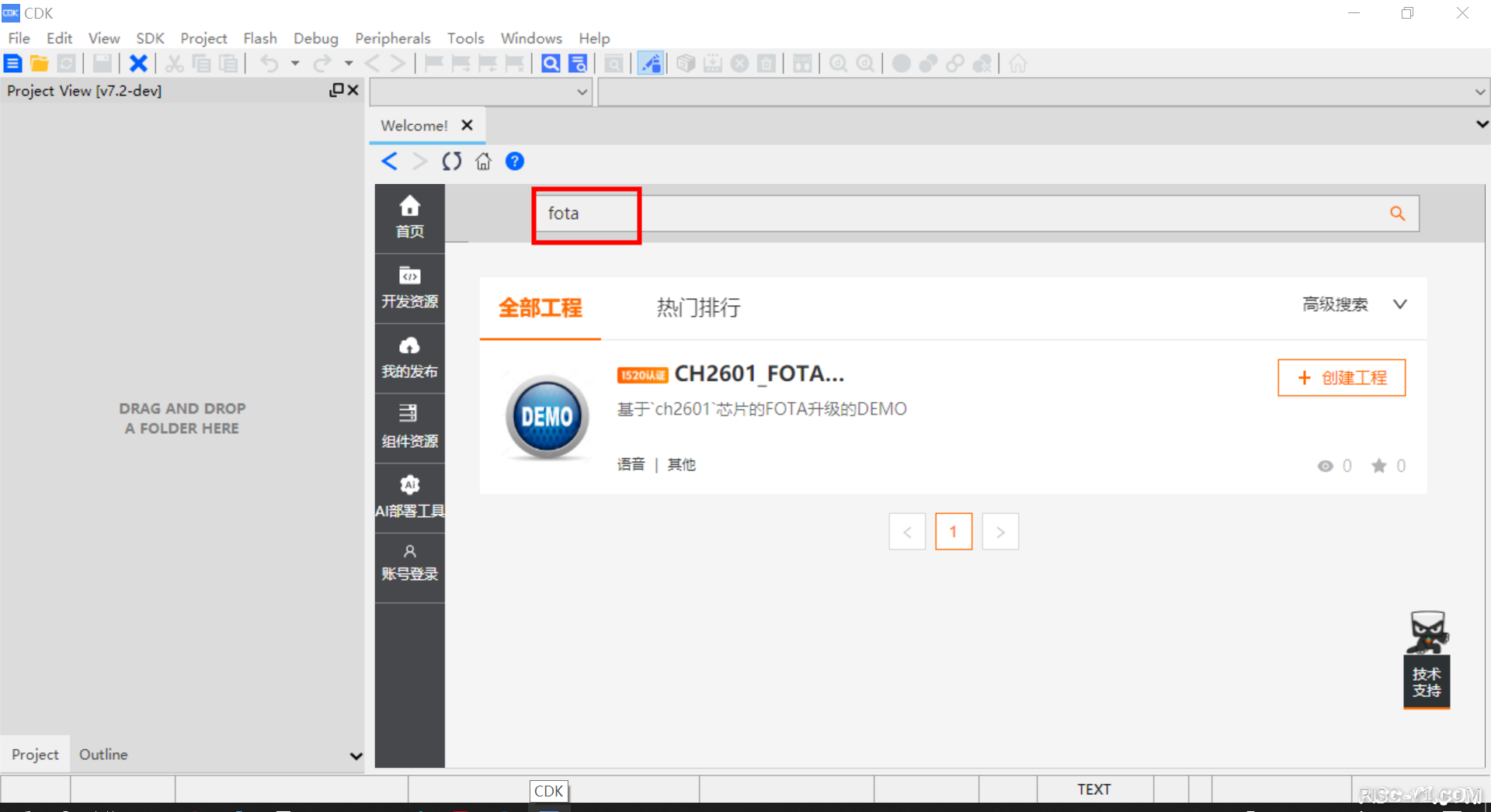The width and height of the screenshot is (1491, 812).
Task: Open the CH2601_FOTA project title link
Action: [759, 374]
